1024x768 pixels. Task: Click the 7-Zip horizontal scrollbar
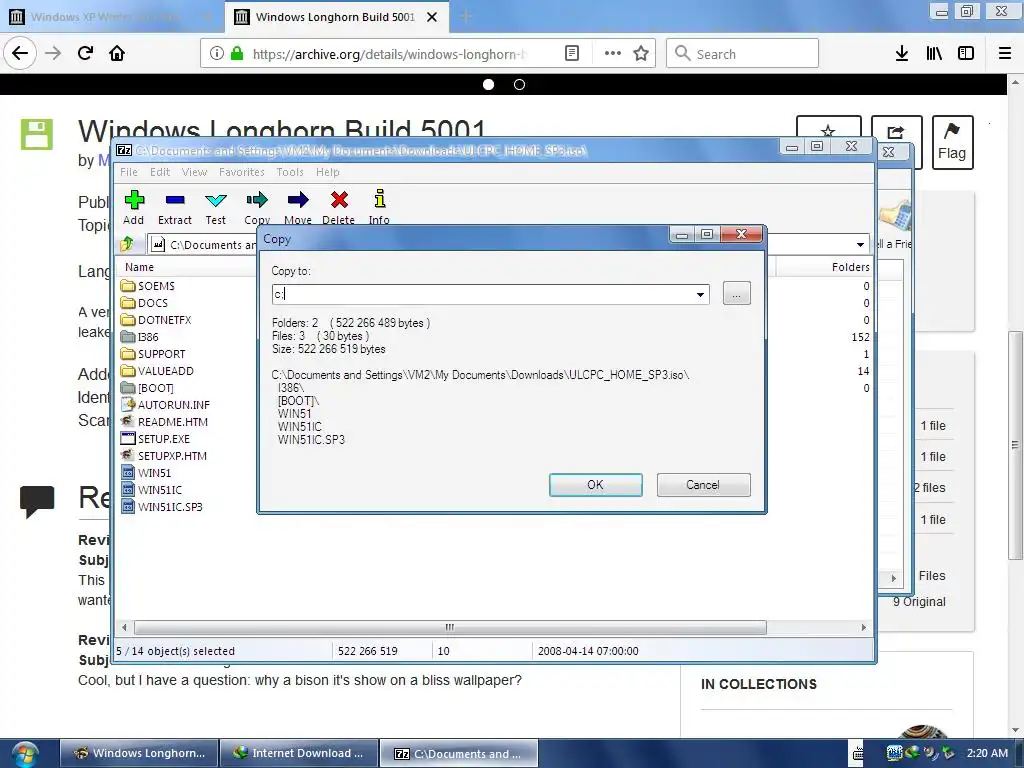click(x=451, y=628)
